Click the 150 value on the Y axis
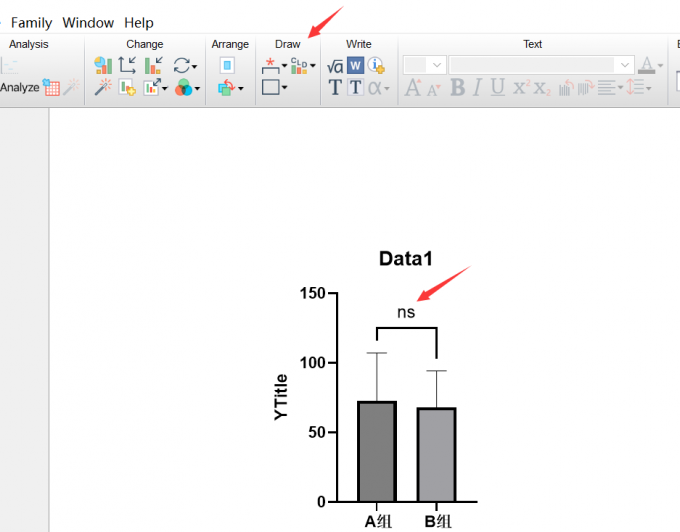 (x=312, y=294)
